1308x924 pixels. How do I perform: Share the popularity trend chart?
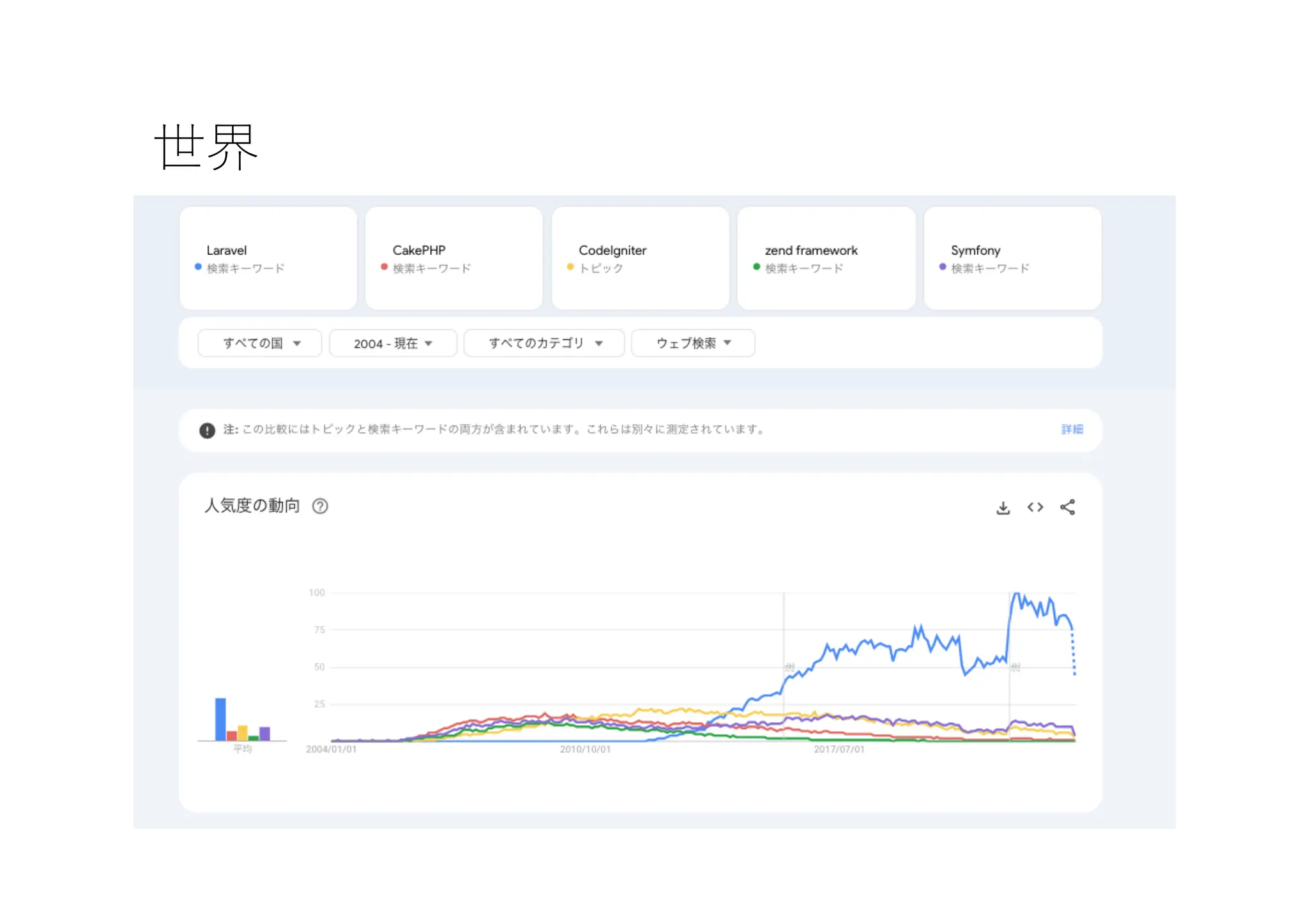1067,507
